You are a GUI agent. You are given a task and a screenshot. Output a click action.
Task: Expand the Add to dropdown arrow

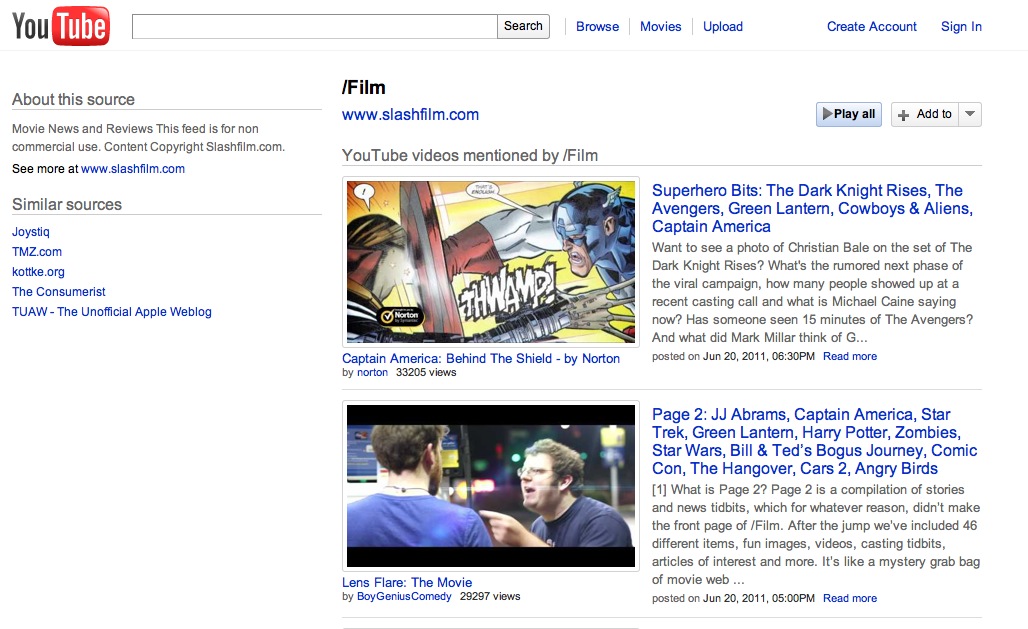click(970, 114)
